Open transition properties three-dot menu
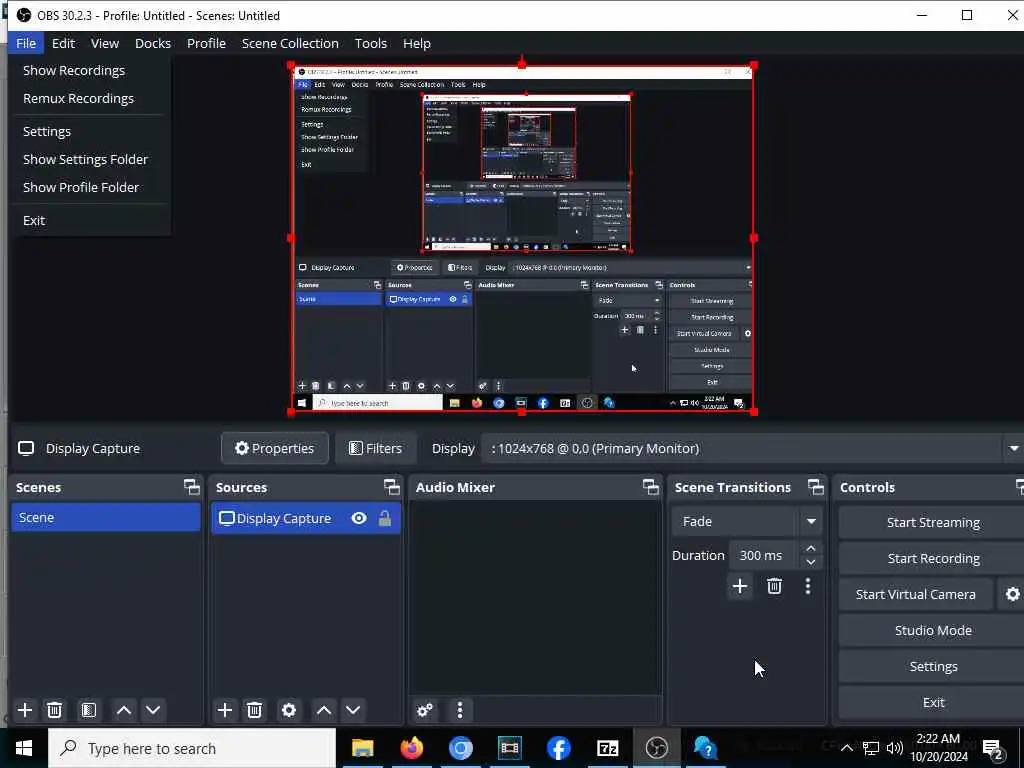Image resolution: width=1024 pixels, height=768 pixels. click(808, 586)
